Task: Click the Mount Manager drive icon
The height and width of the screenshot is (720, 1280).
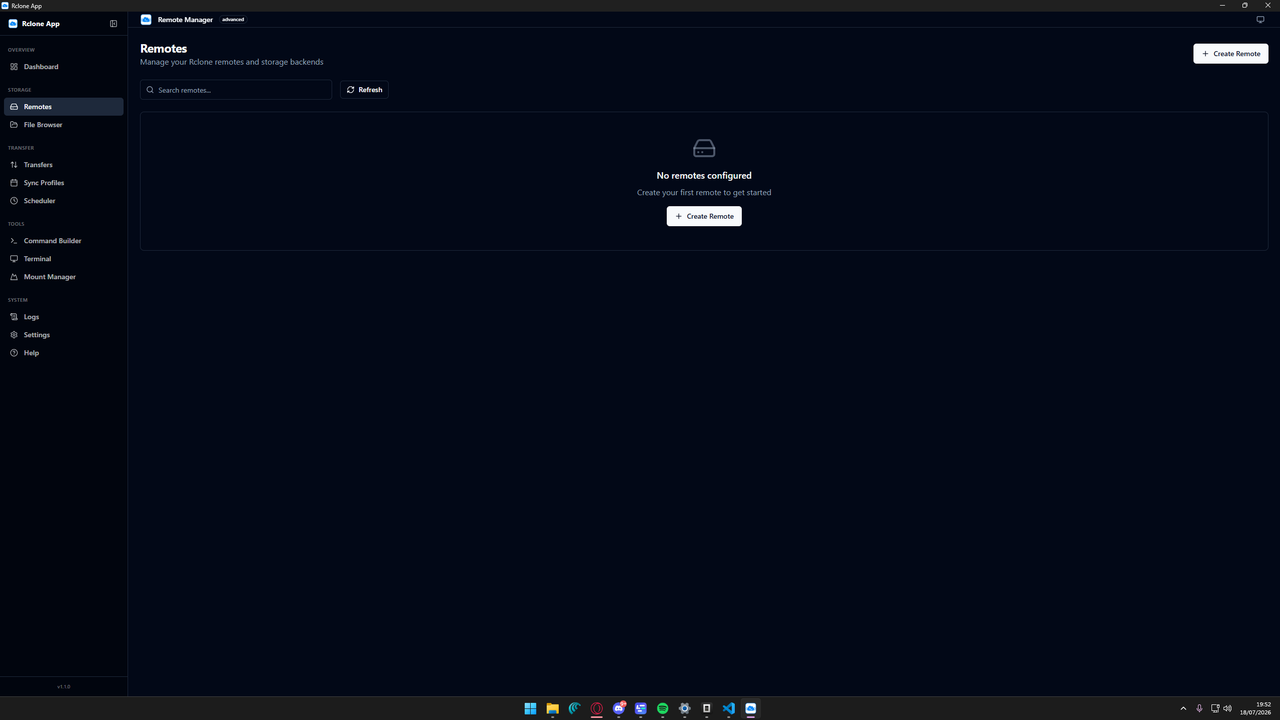Action: click(x=14, y=277)
